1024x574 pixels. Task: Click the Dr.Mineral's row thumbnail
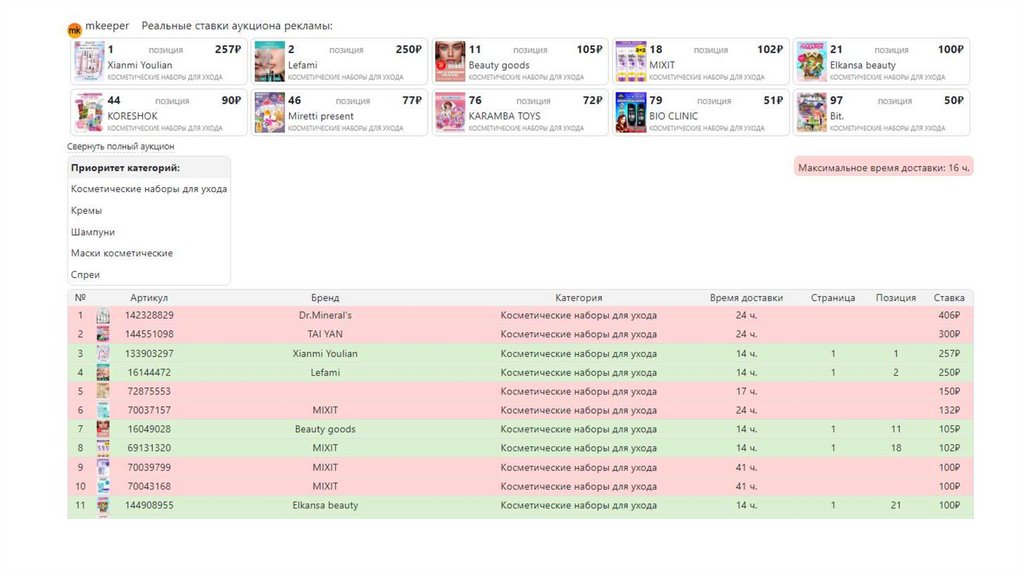pyautogui.click(x=103, y=316)
